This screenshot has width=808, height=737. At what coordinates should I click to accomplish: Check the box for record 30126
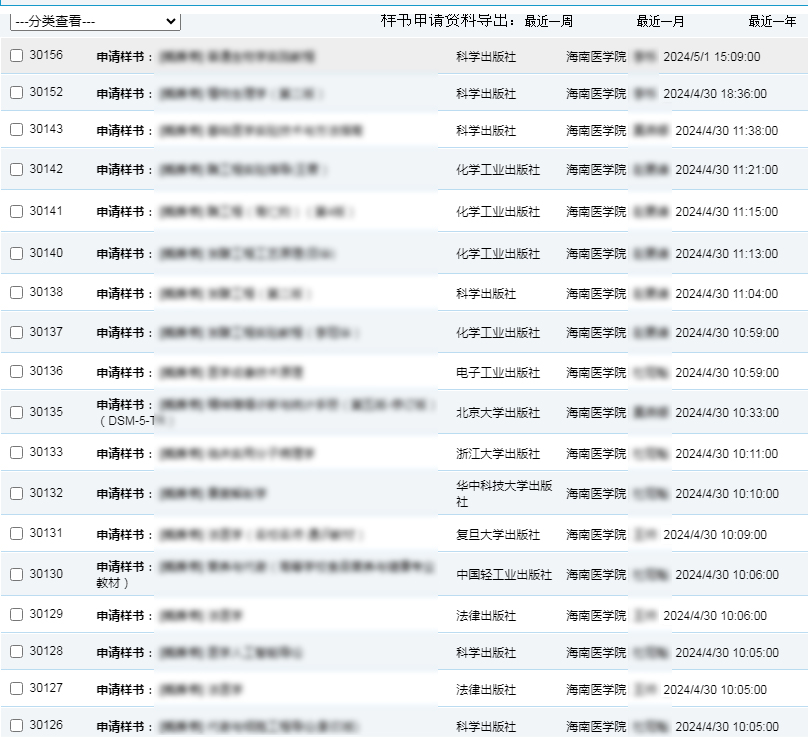click(16, 726)
